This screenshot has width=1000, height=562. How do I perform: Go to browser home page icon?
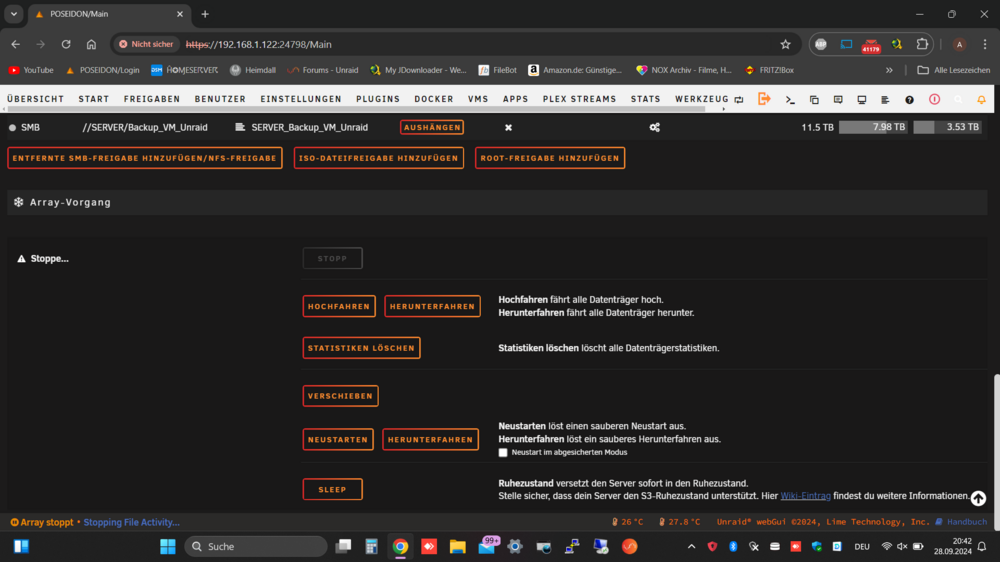pos(91,44)
